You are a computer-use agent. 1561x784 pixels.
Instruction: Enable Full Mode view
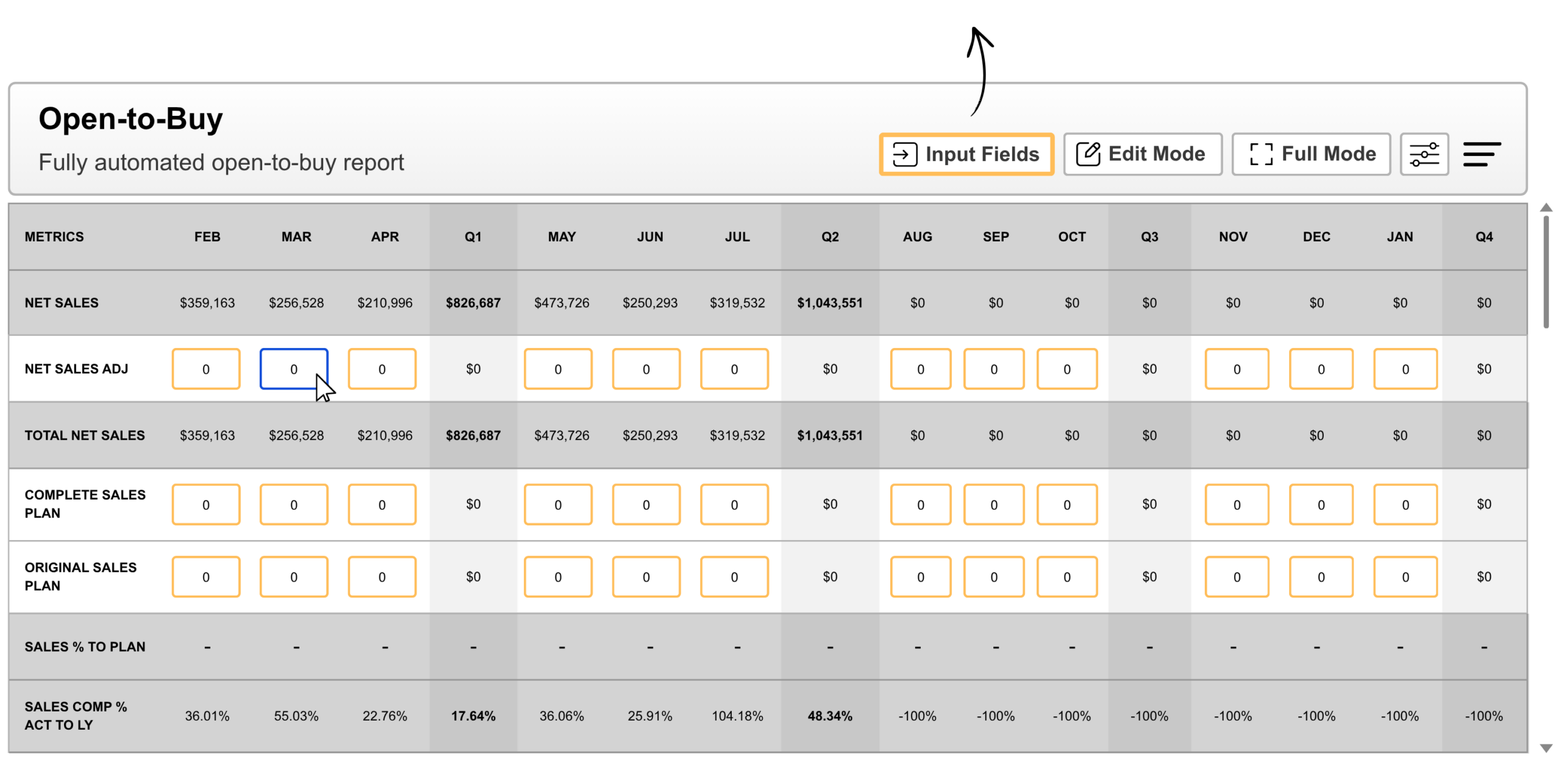coord(1310,154)
